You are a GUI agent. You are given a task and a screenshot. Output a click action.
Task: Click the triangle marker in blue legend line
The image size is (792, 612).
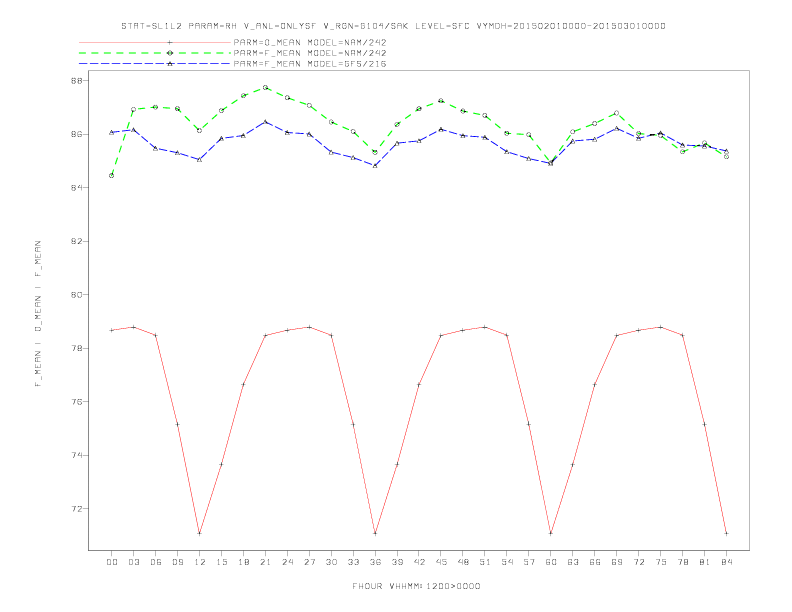coord(170,64)
